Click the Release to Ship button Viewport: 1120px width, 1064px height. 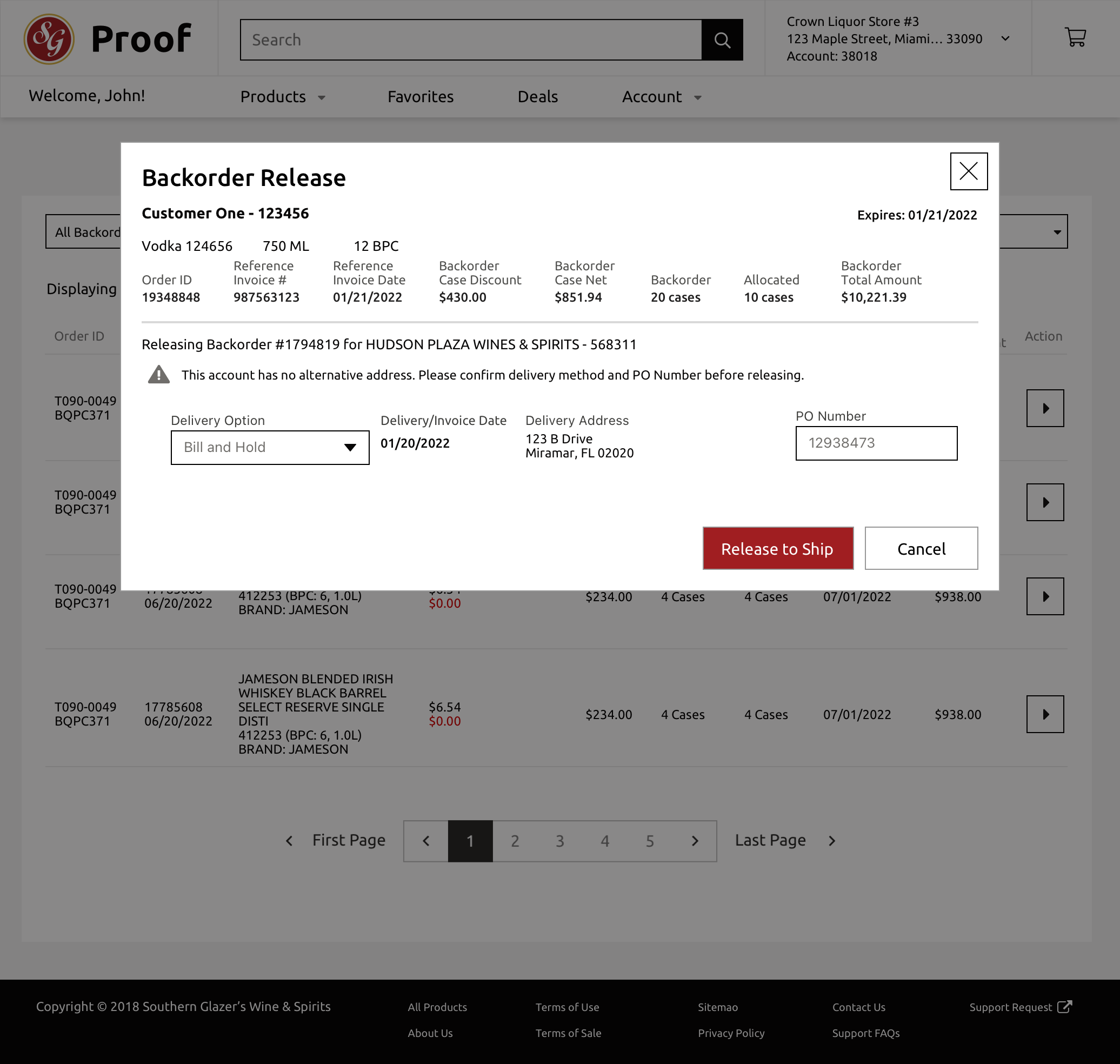[x=777, y=548]
